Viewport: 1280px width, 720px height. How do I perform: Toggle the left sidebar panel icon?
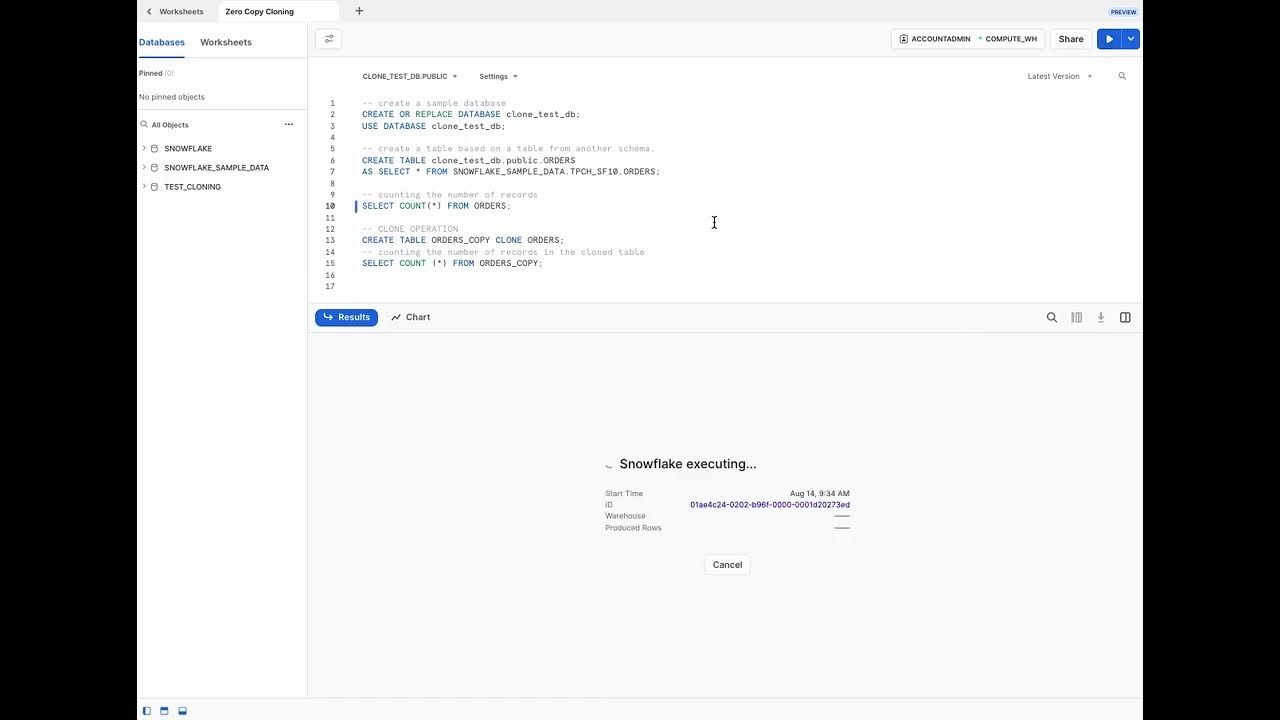(147, 711)
